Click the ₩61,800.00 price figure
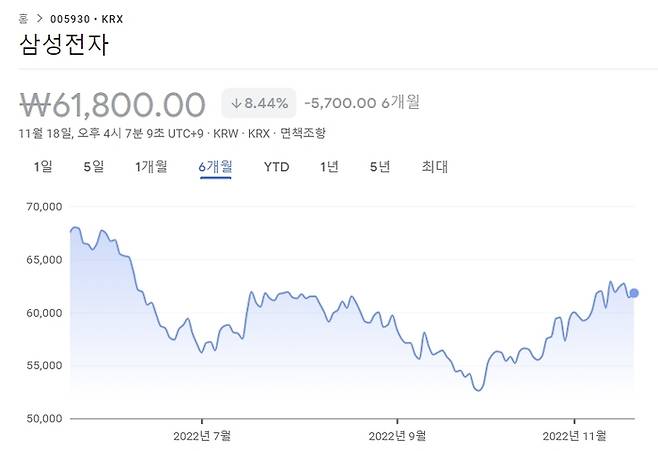The width and height of the screenshot is (658, 451). tap(112, 105)
